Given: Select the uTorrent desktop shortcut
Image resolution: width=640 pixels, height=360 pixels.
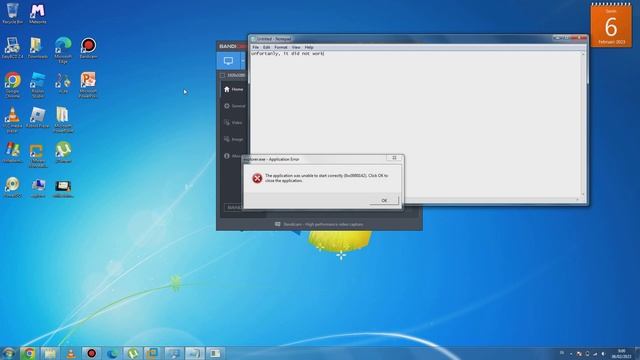Looking at the screenshot, I should pos(63,153).
